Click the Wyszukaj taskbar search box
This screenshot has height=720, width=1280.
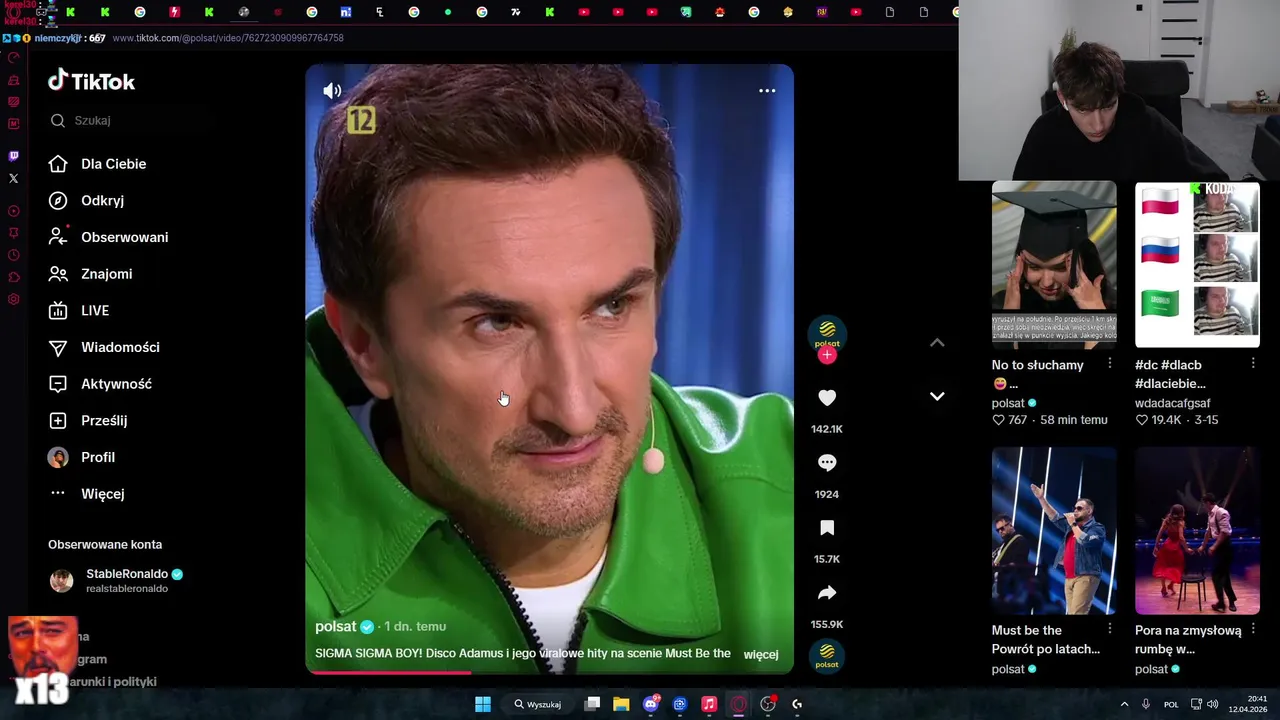[x=538, y=704]
